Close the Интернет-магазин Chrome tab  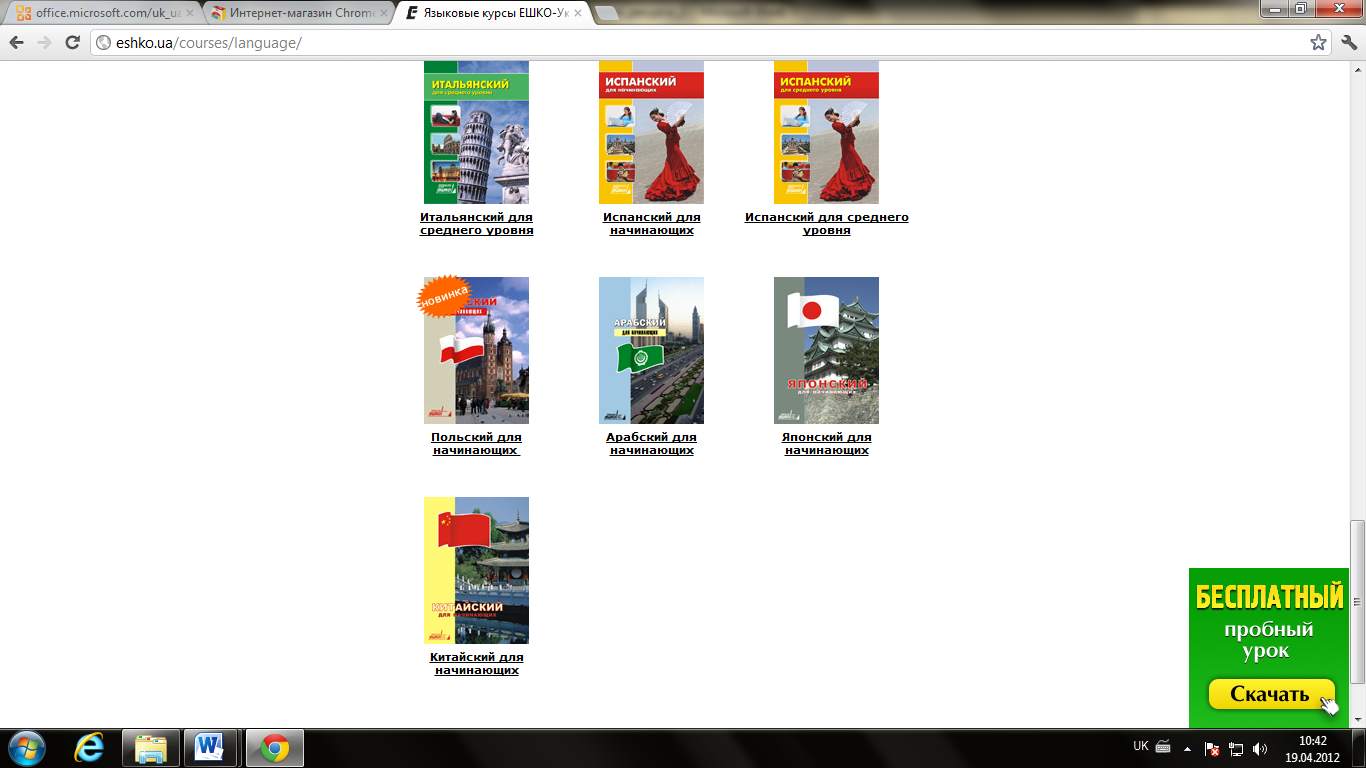384,14
